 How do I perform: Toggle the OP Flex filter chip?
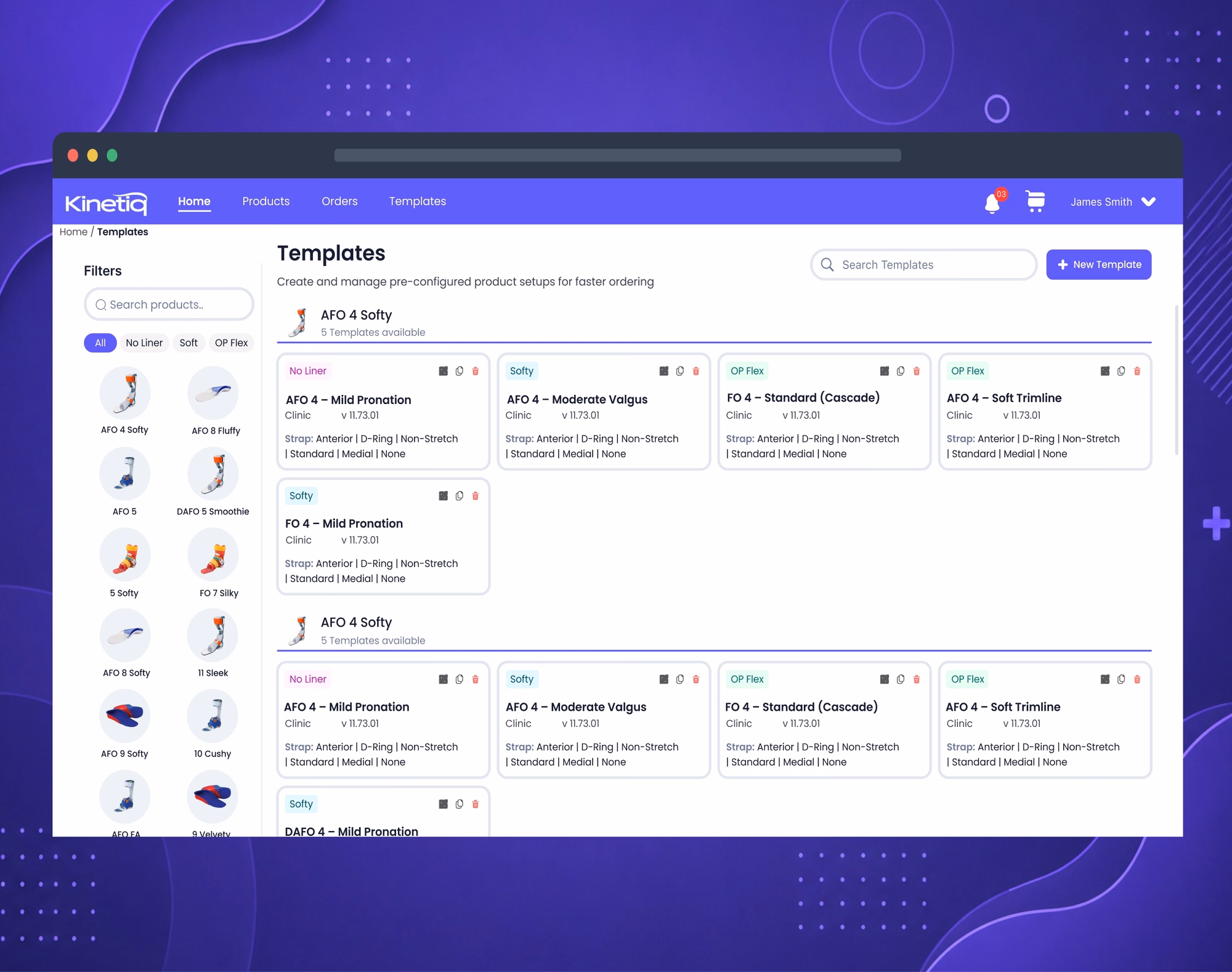[231, 343]
